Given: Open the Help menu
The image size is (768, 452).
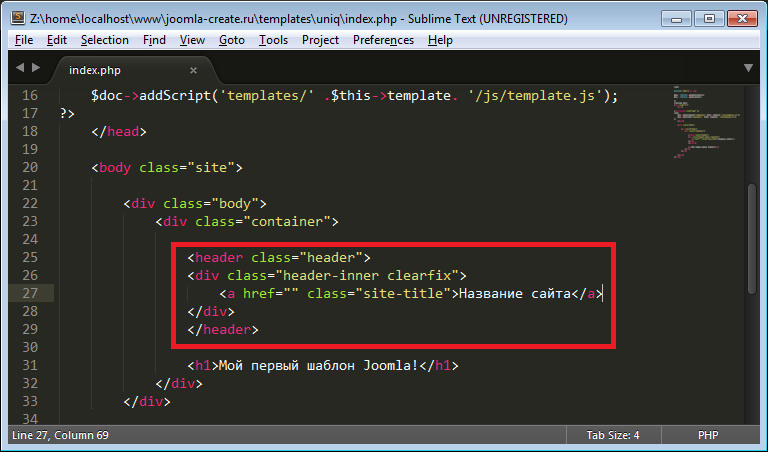Looking at the screenshot, I should (440, 40).
